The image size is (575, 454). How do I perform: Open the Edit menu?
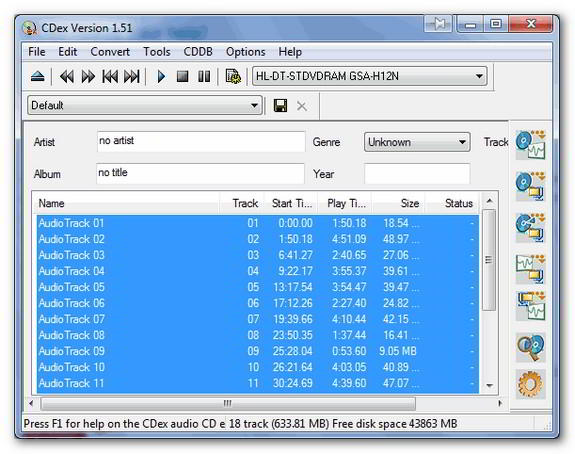[x=68, y=52]
